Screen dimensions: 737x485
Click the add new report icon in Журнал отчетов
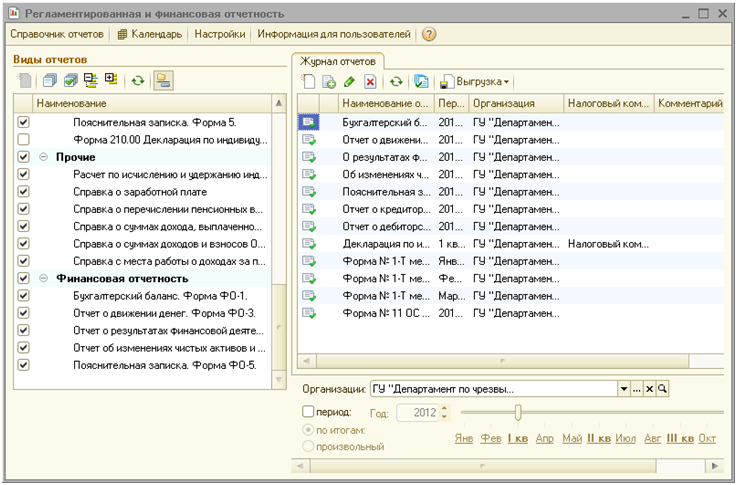point(310,81)
